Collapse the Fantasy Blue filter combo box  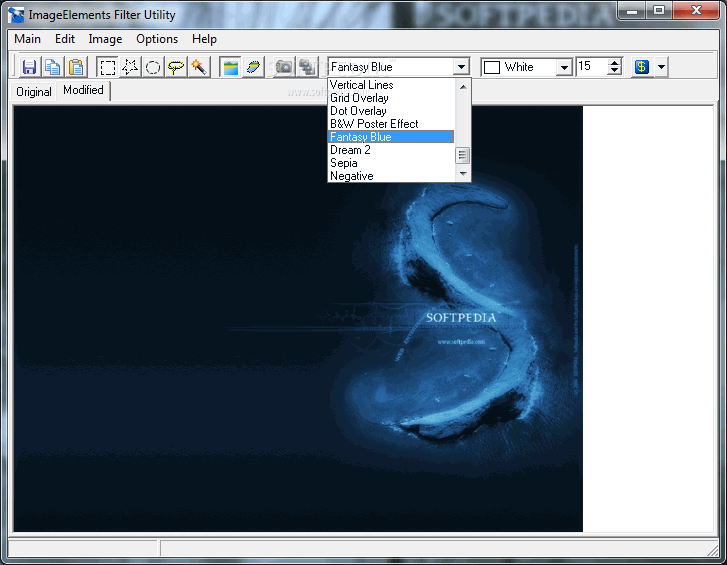tap(461, 67)
